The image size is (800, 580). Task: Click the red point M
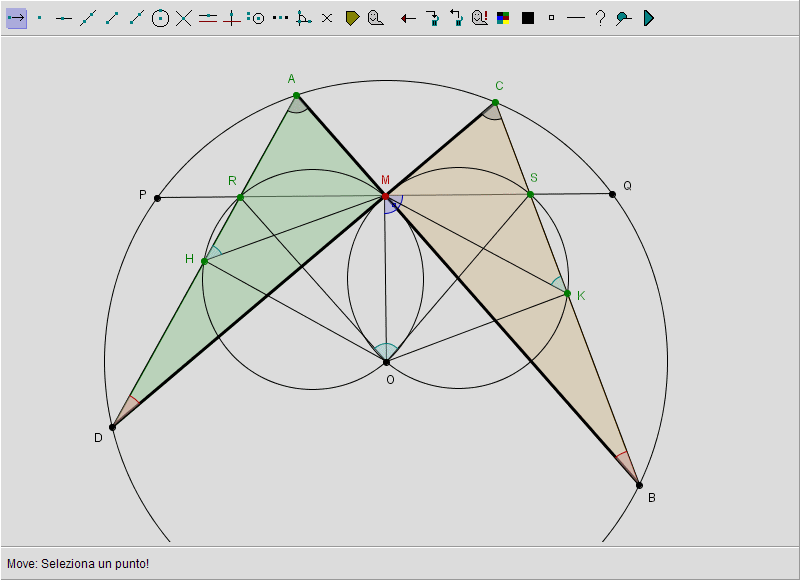point(385,196)
